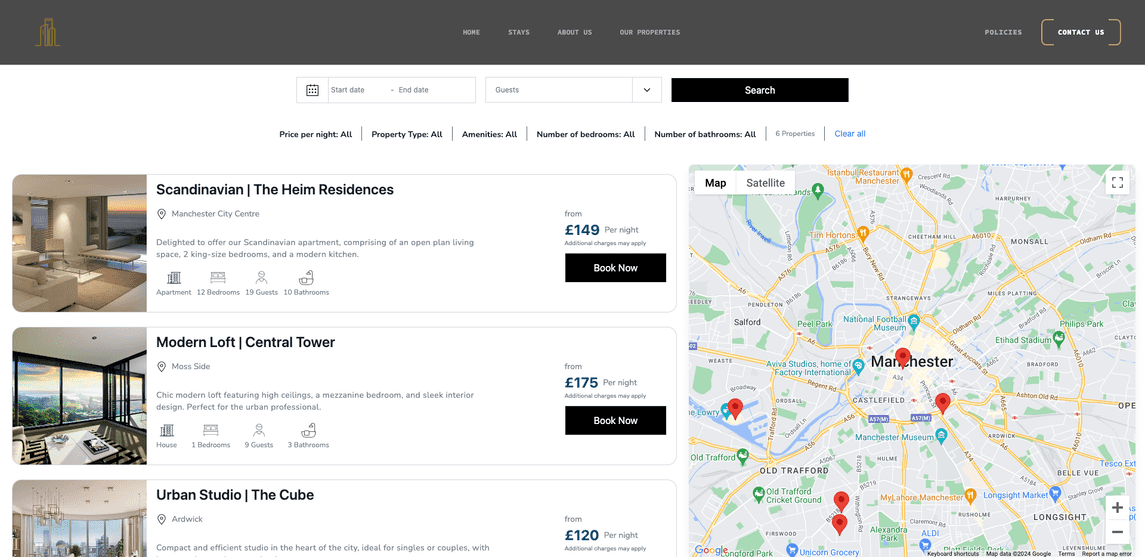Click the red map pin near The Lowry
1145x557 pixels.
[735, 408]
